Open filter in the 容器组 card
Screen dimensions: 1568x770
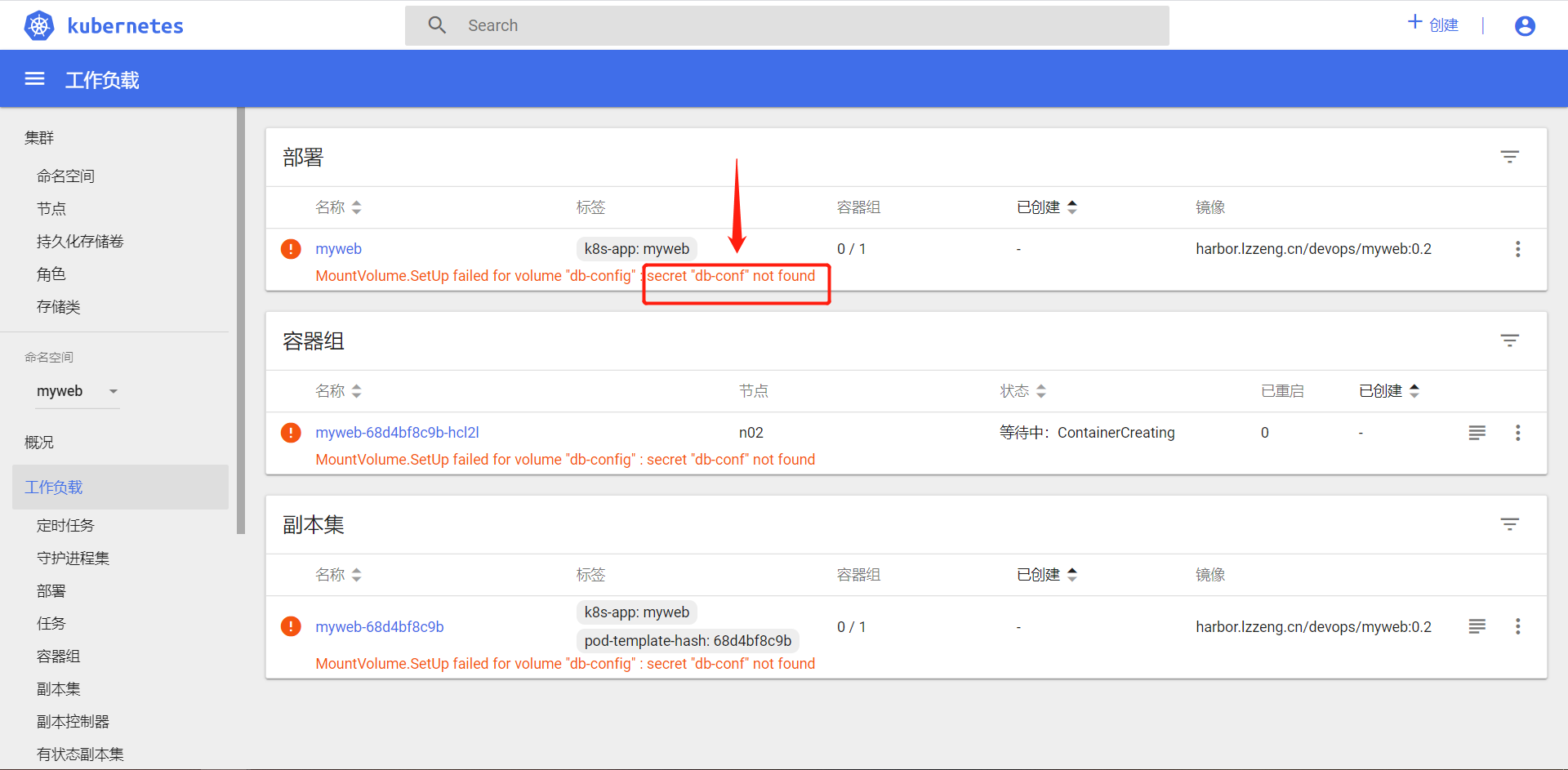tap(1509, 340)
